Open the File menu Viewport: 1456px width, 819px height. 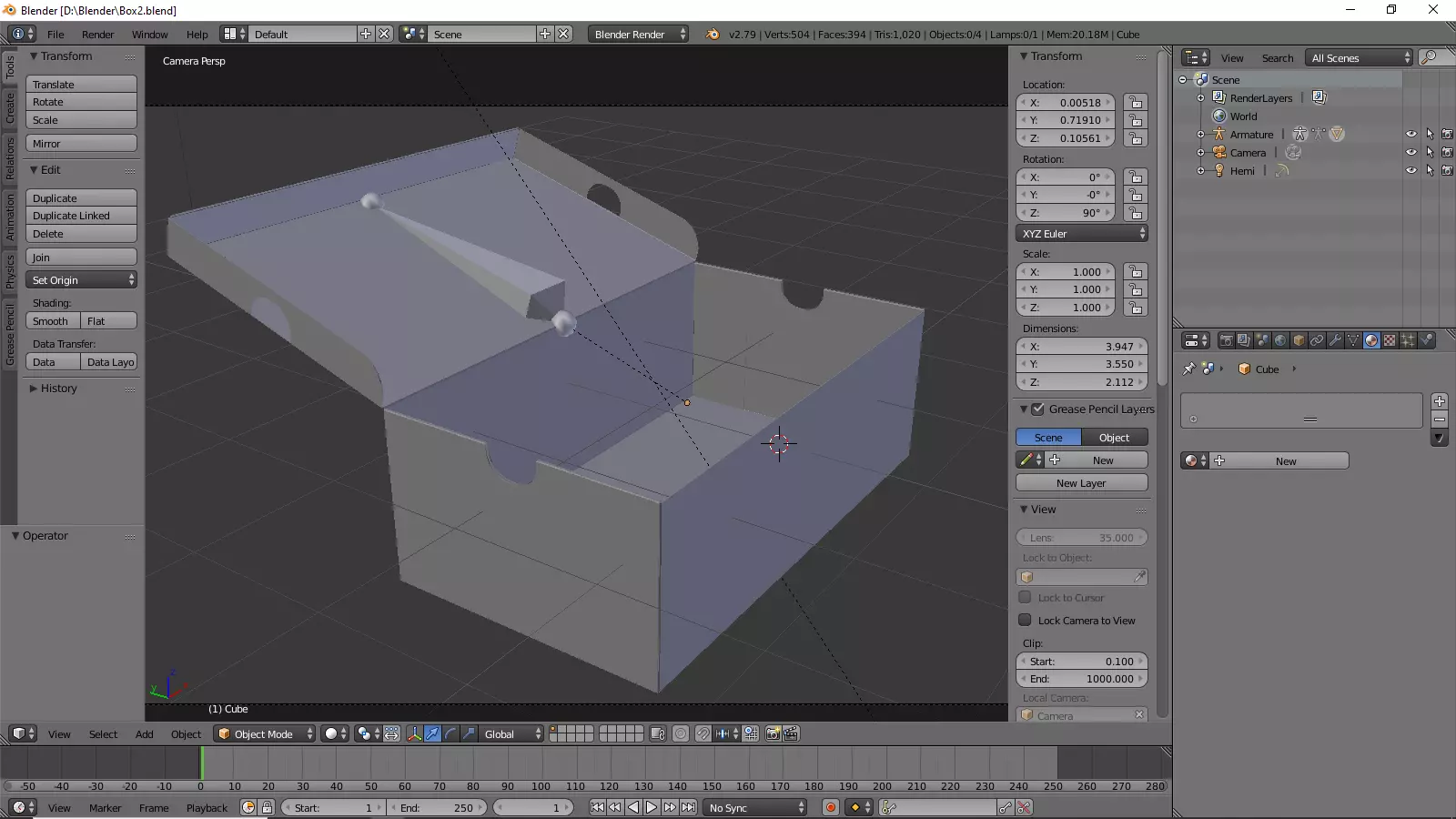(x=56, y=34)
